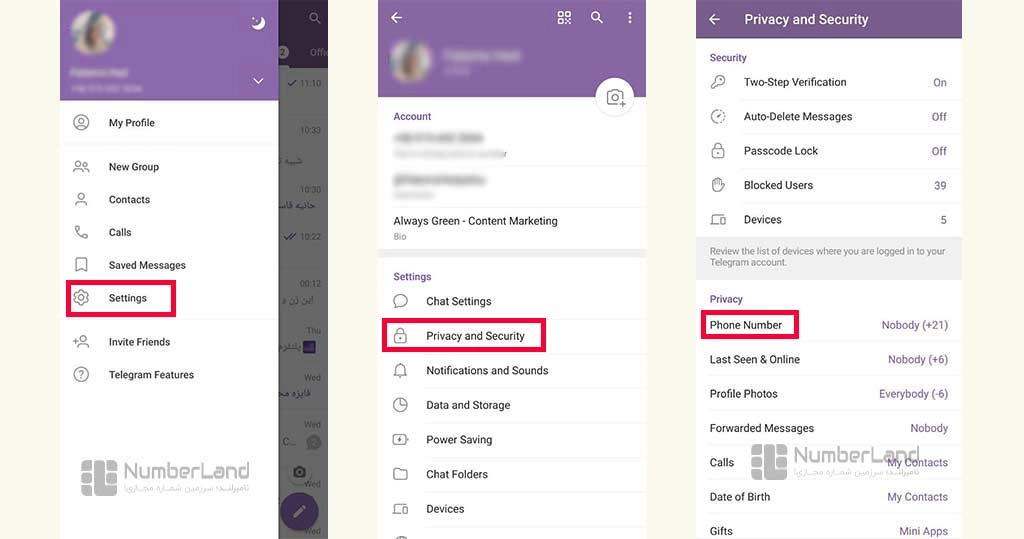Open Telegram Features question-mark icon
Screen dimensions: 1024x539
(x=81, y=374)
